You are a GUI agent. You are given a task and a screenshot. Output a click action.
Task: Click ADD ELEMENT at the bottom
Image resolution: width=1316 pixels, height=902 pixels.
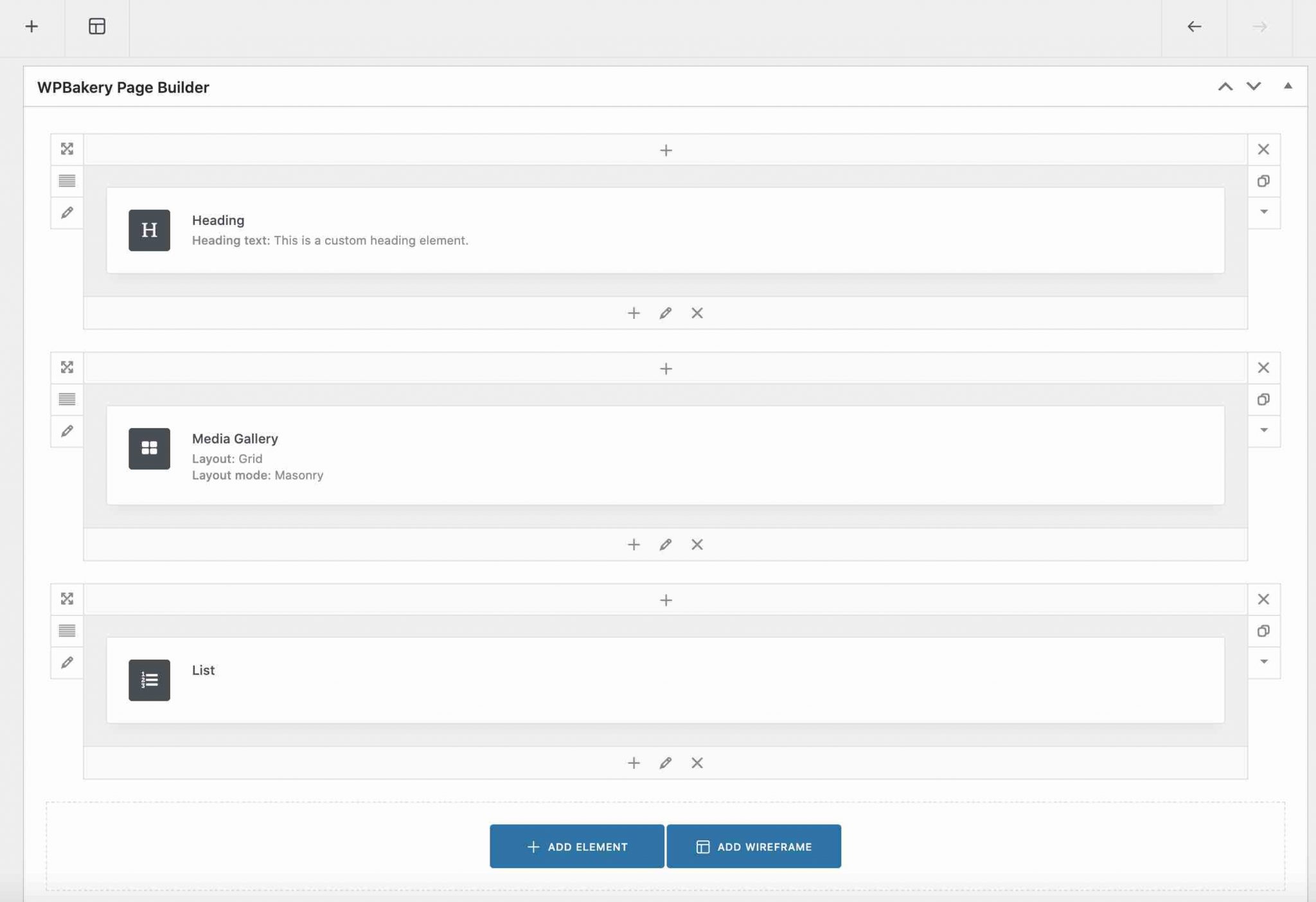point(576,846)
